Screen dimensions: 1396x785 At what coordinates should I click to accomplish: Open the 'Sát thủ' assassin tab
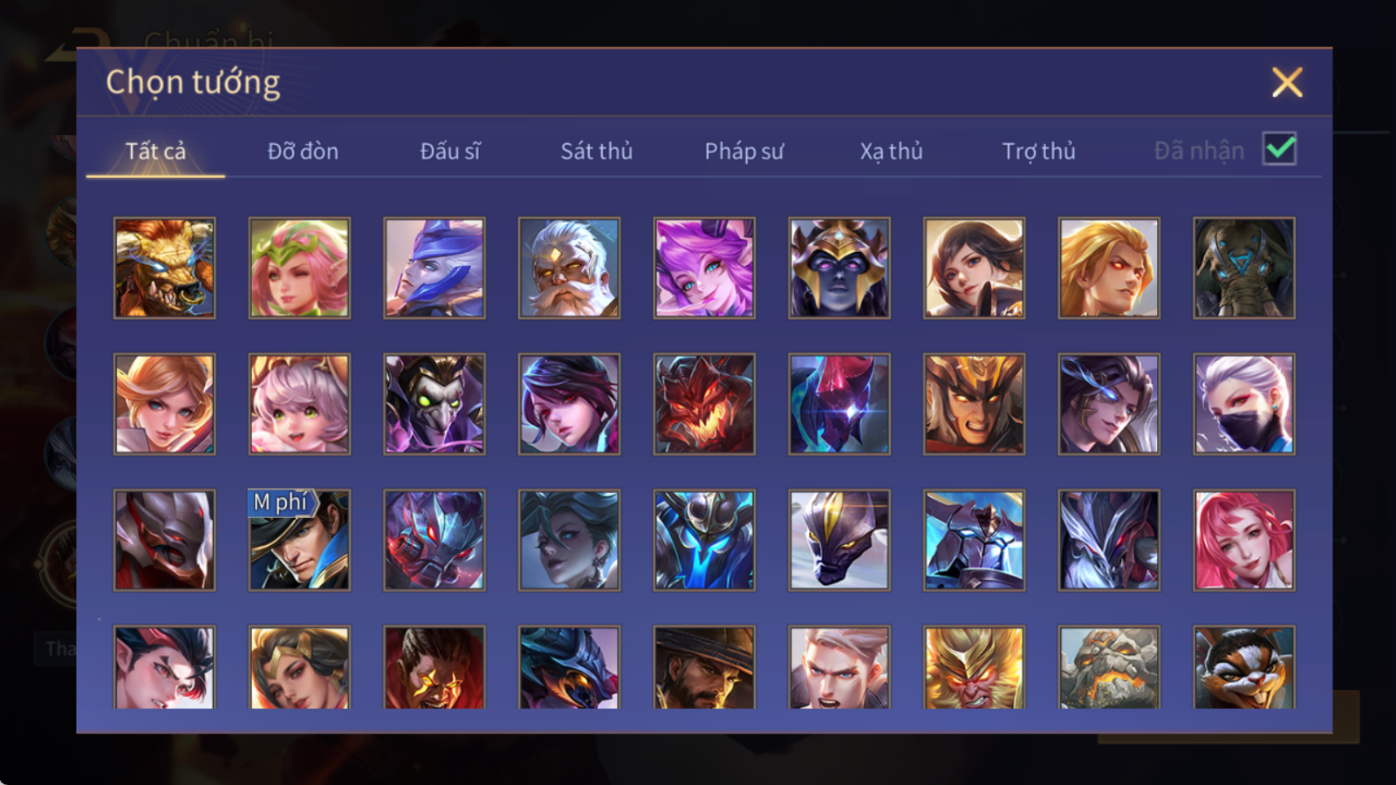597,151
